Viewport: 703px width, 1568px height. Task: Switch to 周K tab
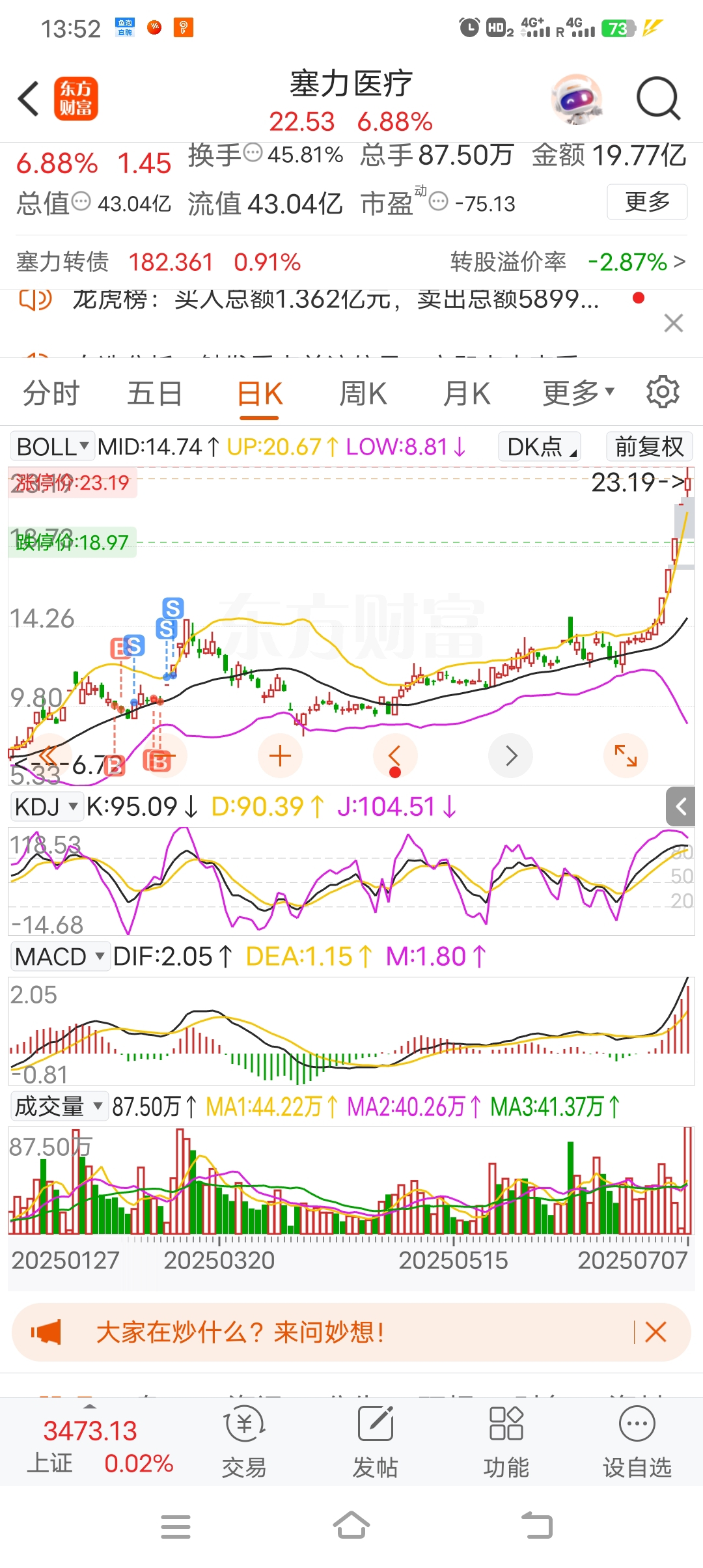(363, 393)
